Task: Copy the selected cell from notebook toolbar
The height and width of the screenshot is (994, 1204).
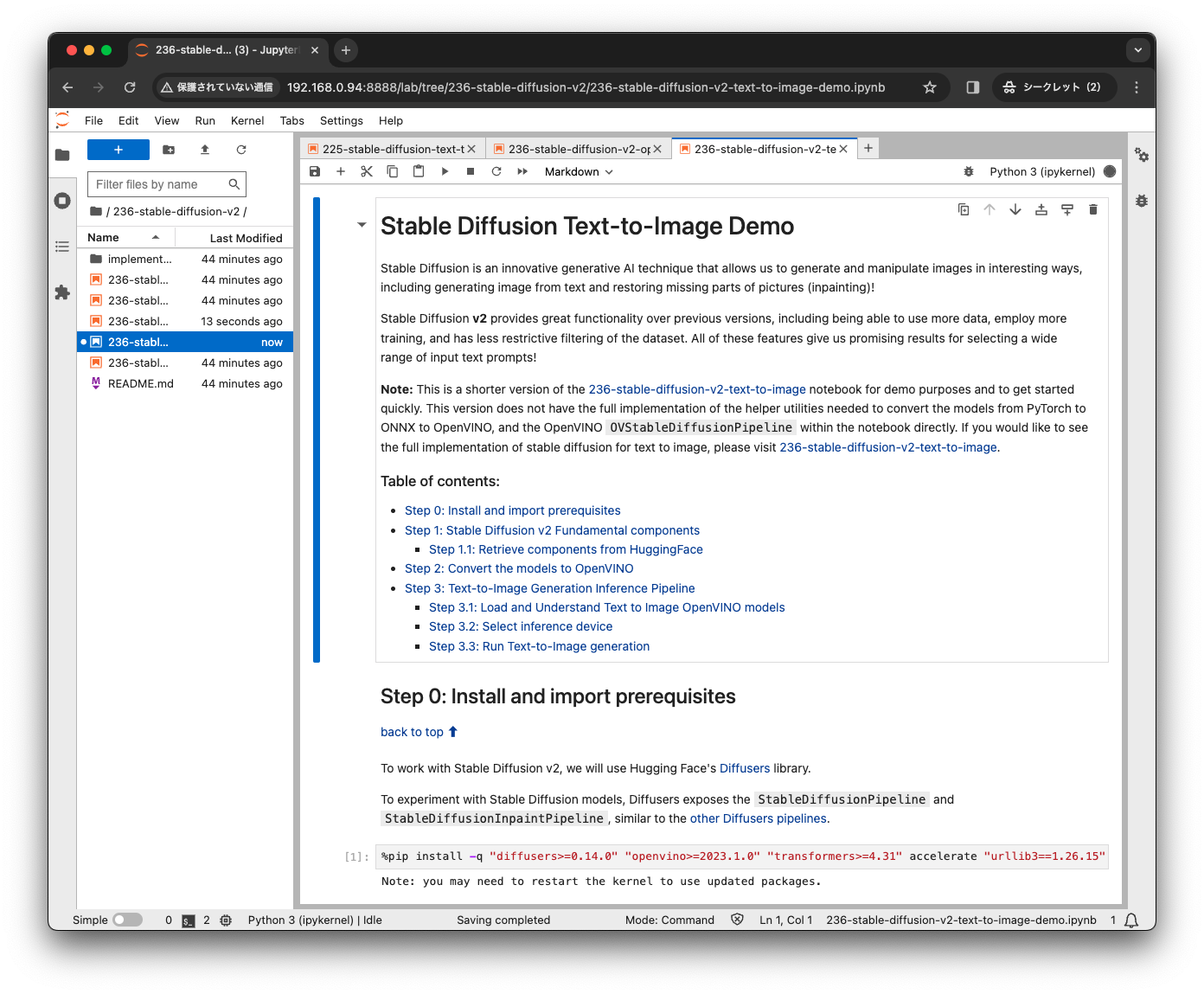Action: click(393, 171)
